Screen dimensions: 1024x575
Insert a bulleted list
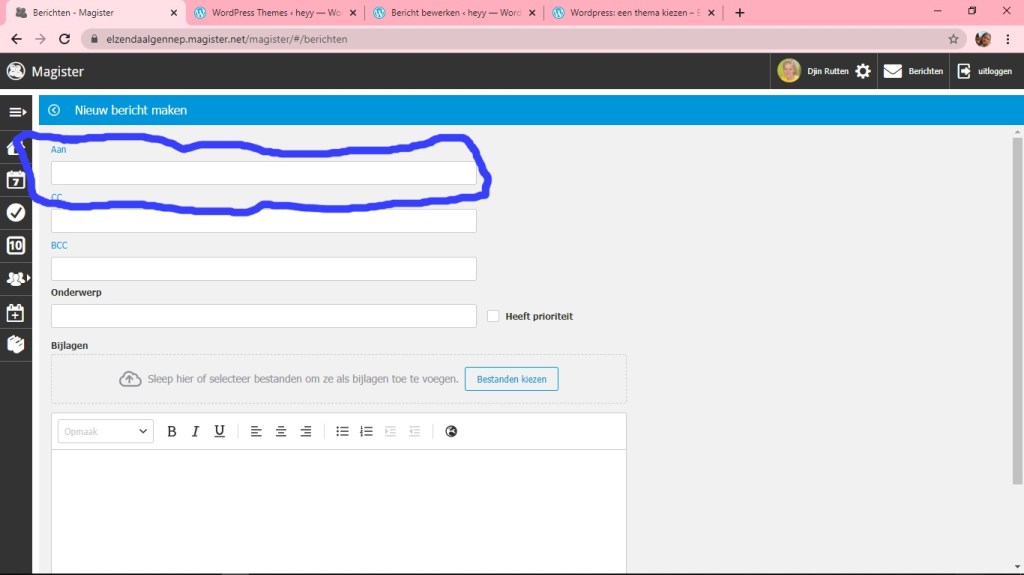(x=342, y=431)
